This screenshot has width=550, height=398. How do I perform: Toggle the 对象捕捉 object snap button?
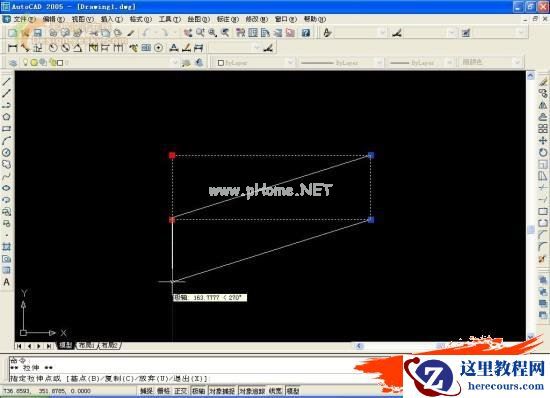(222, 391)
